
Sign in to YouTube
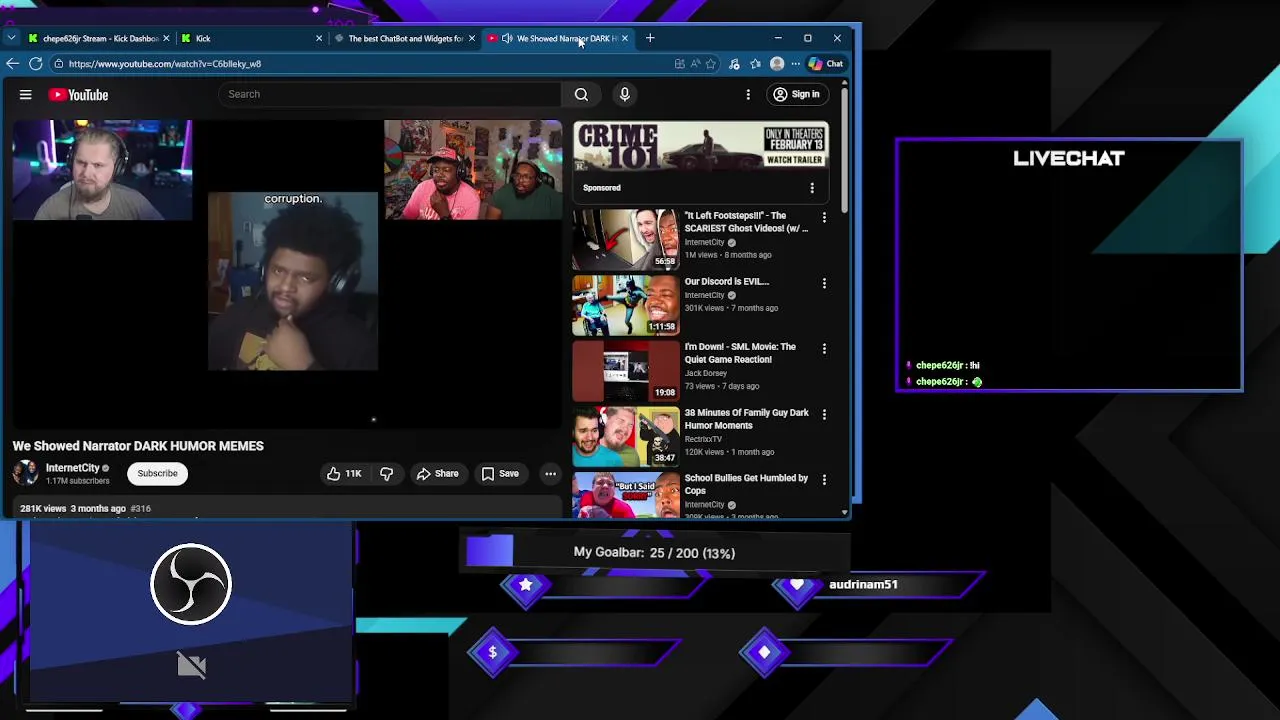(x=796, y=94)
